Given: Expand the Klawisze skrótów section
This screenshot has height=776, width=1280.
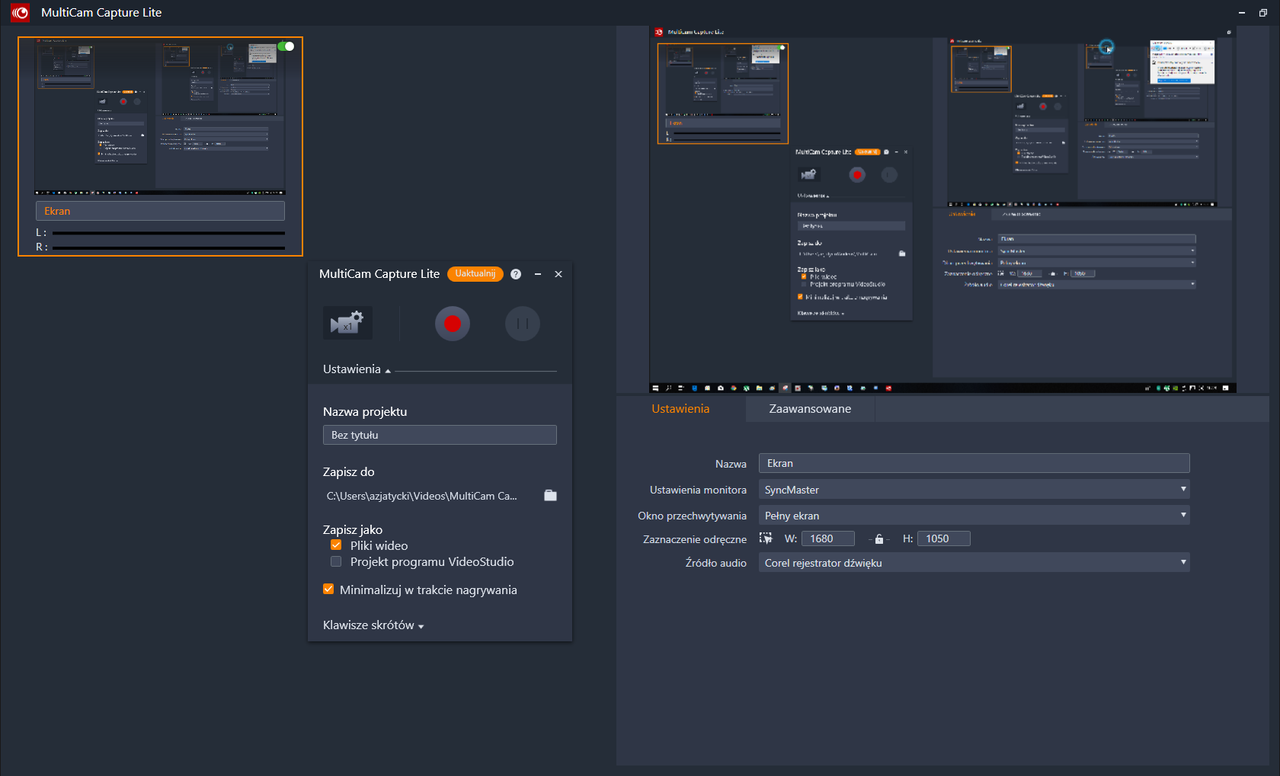Looking at the screenshot, I should point(374,625).
